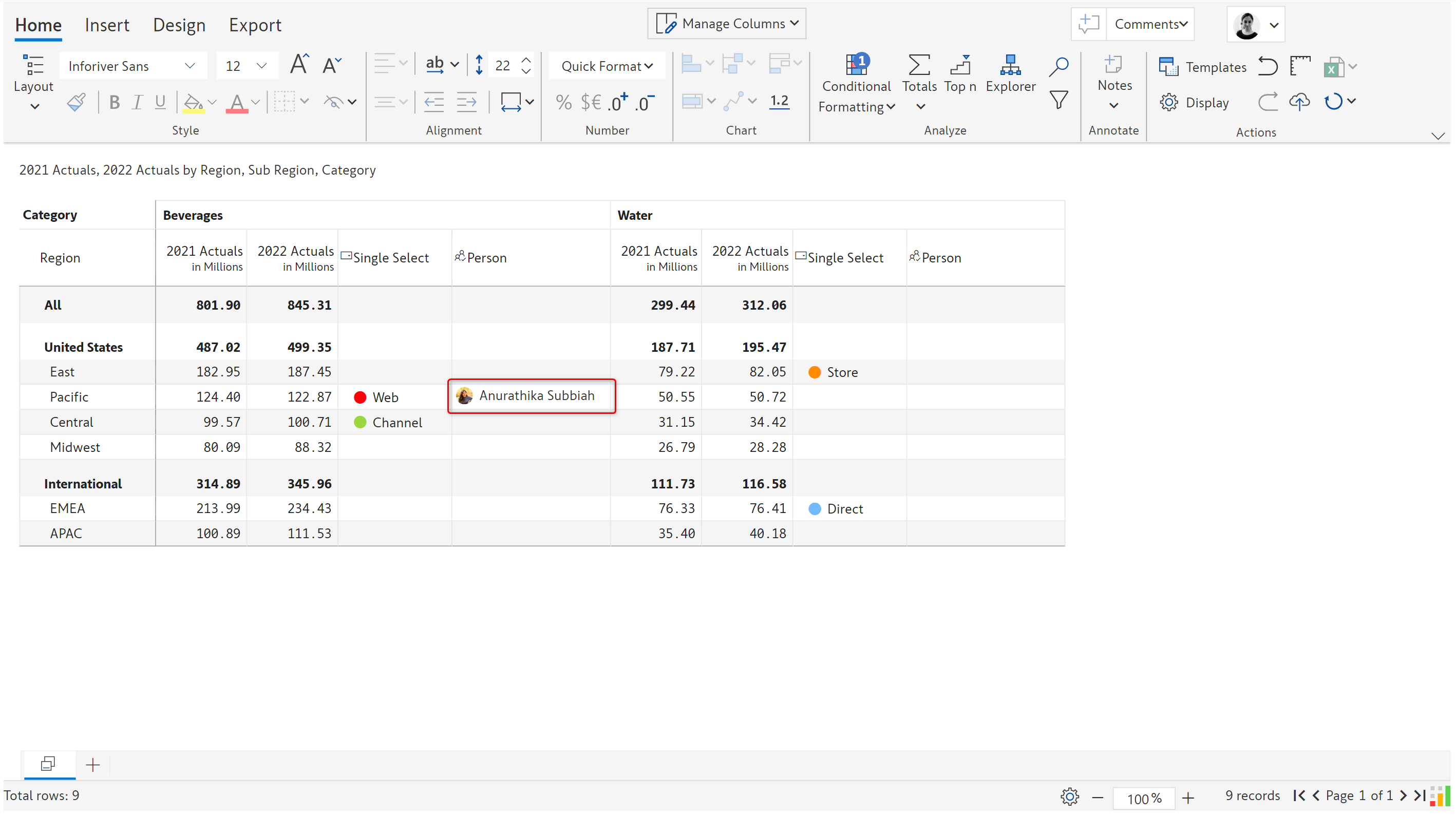Click the Undo arrow icon

[x=1267, y=67]
